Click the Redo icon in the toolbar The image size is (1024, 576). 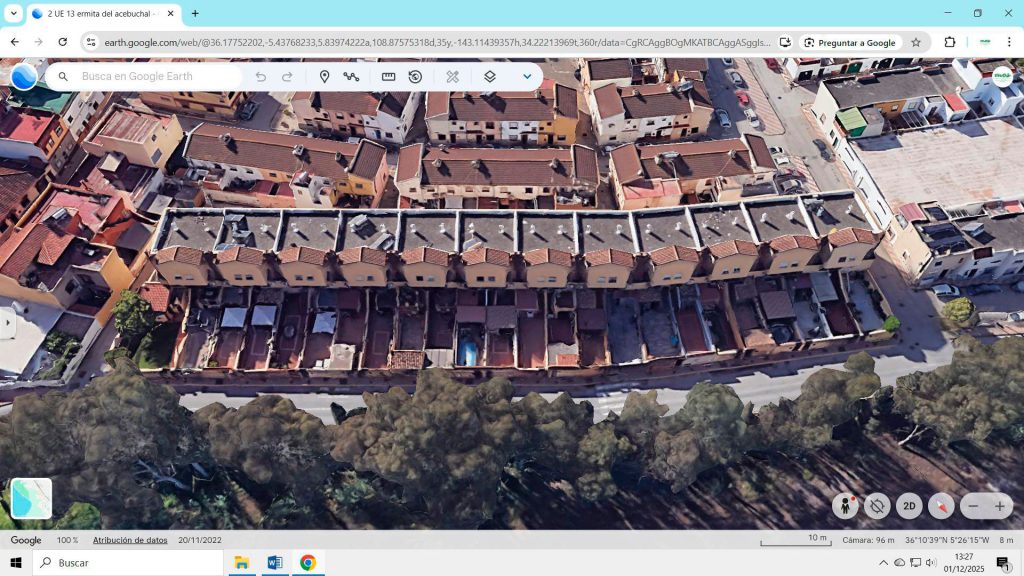click(287, 76)
